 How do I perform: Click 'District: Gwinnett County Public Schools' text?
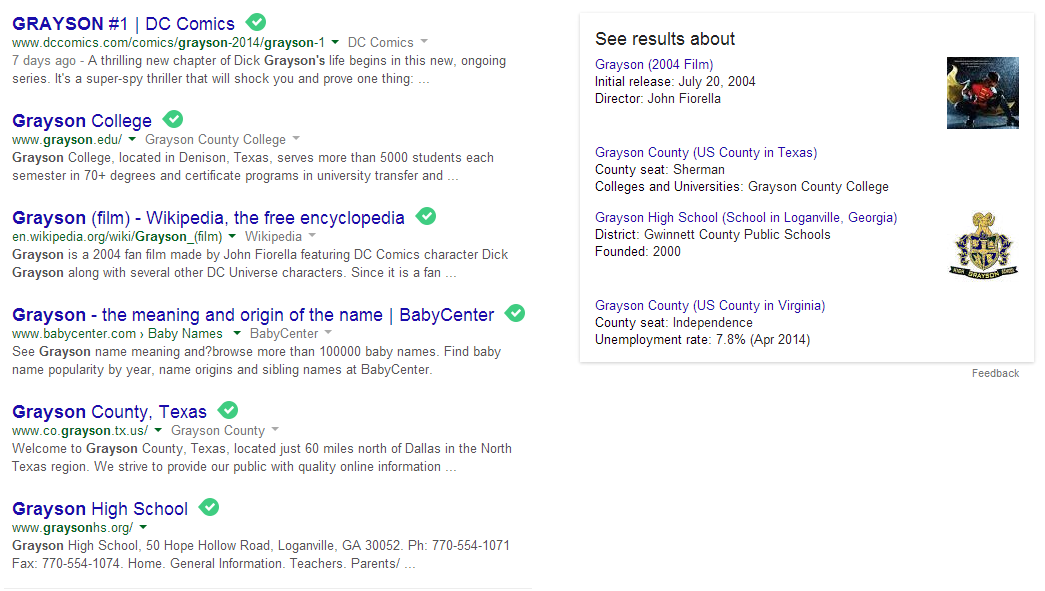pyautogui.click(x=712, y=235)
